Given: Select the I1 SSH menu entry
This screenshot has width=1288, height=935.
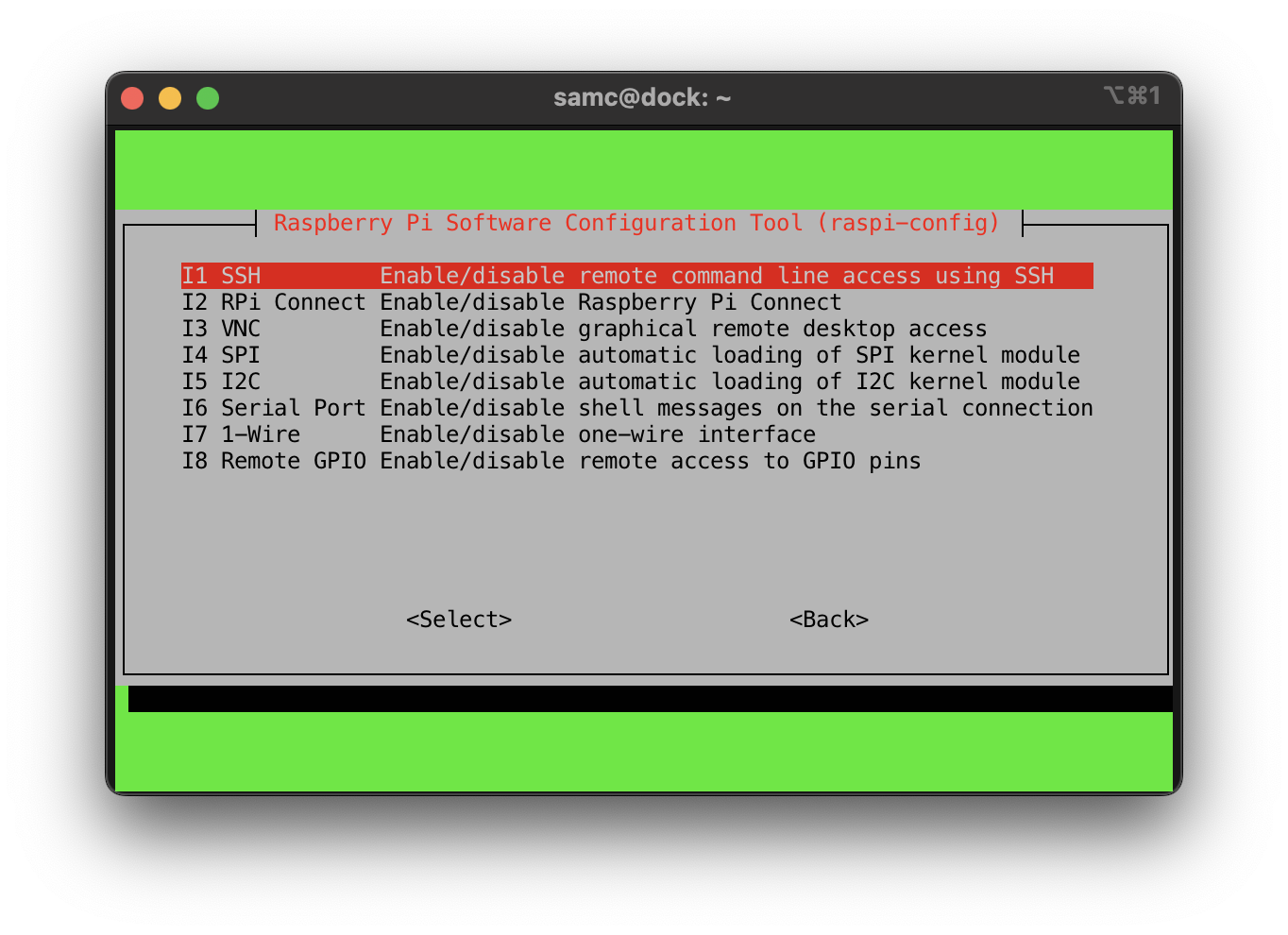Looking at the screenshot, I should tap(637, 276).
